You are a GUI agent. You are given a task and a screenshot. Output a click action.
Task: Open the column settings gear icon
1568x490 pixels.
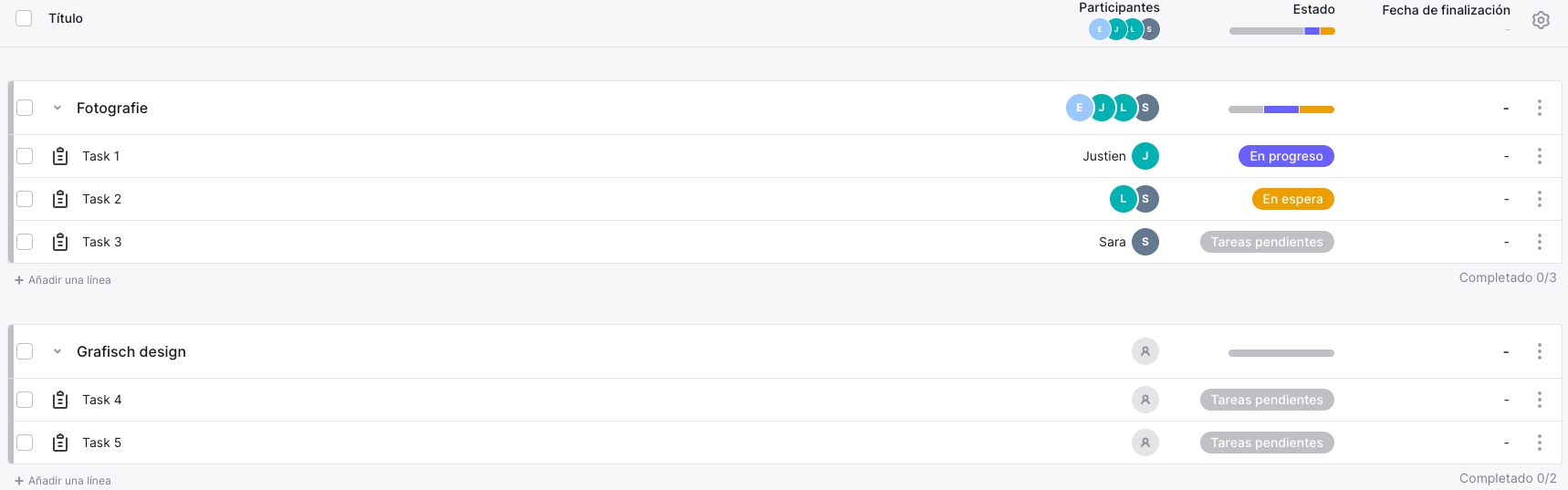[1541, 20]
